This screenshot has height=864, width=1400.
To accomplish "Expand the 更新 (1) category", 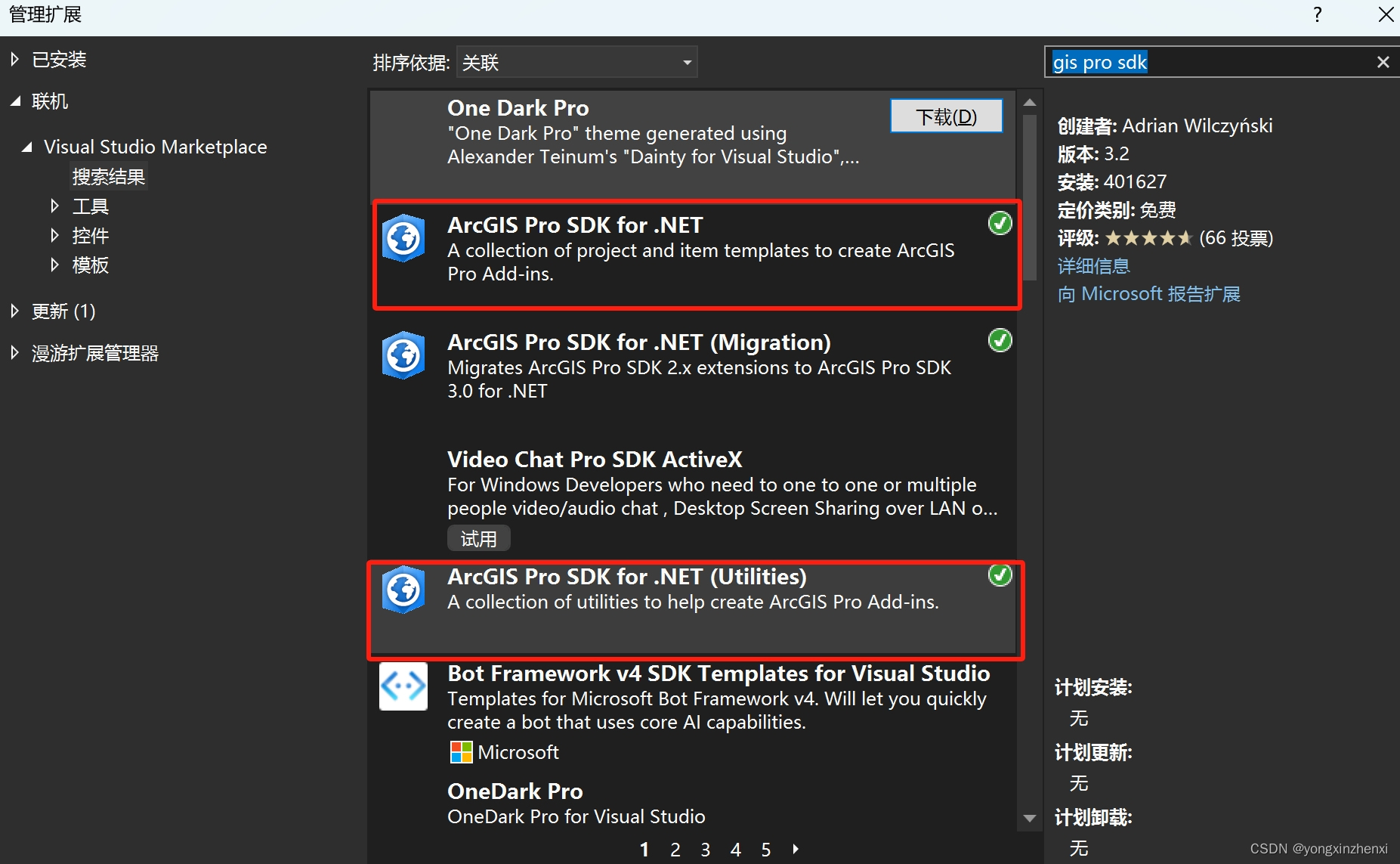I will [14, 311].
